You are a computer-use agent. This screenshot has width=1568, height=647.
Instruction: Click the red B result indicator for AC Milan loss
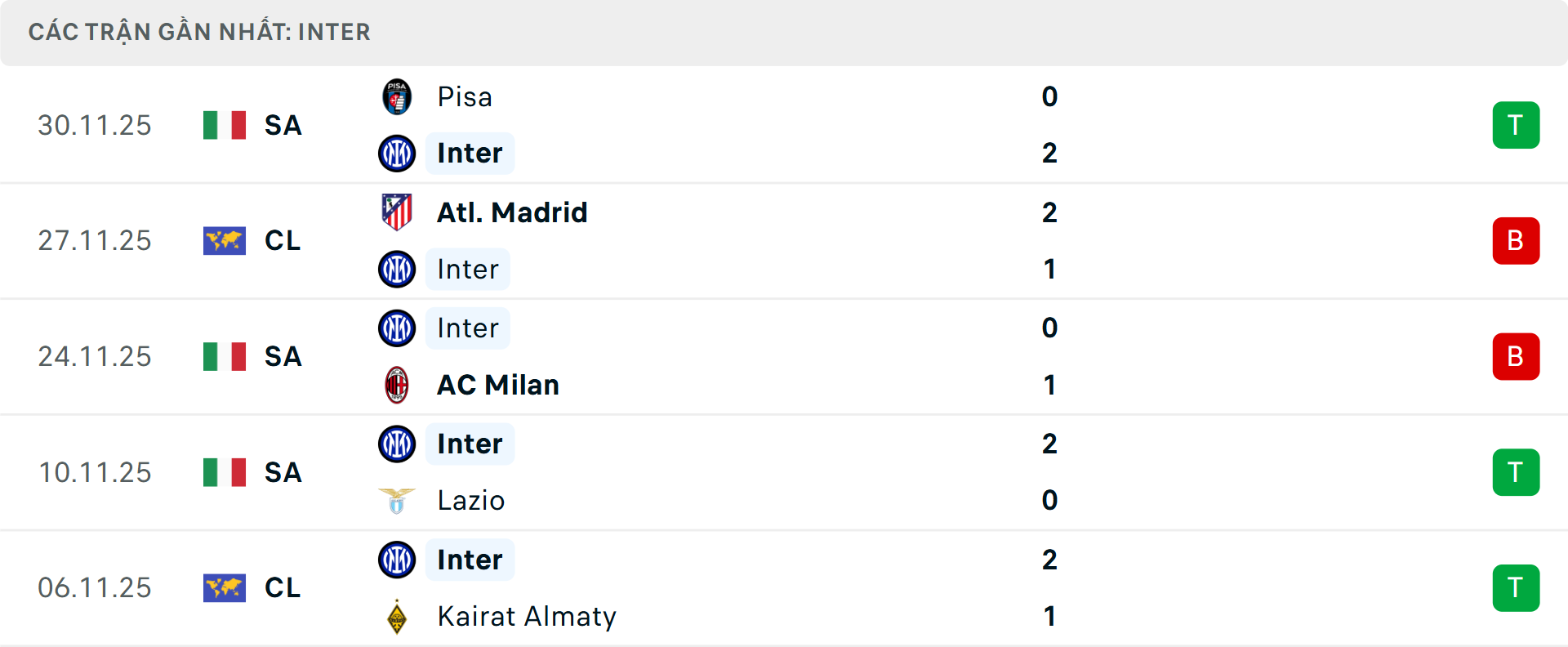(x=1517, y=356)
